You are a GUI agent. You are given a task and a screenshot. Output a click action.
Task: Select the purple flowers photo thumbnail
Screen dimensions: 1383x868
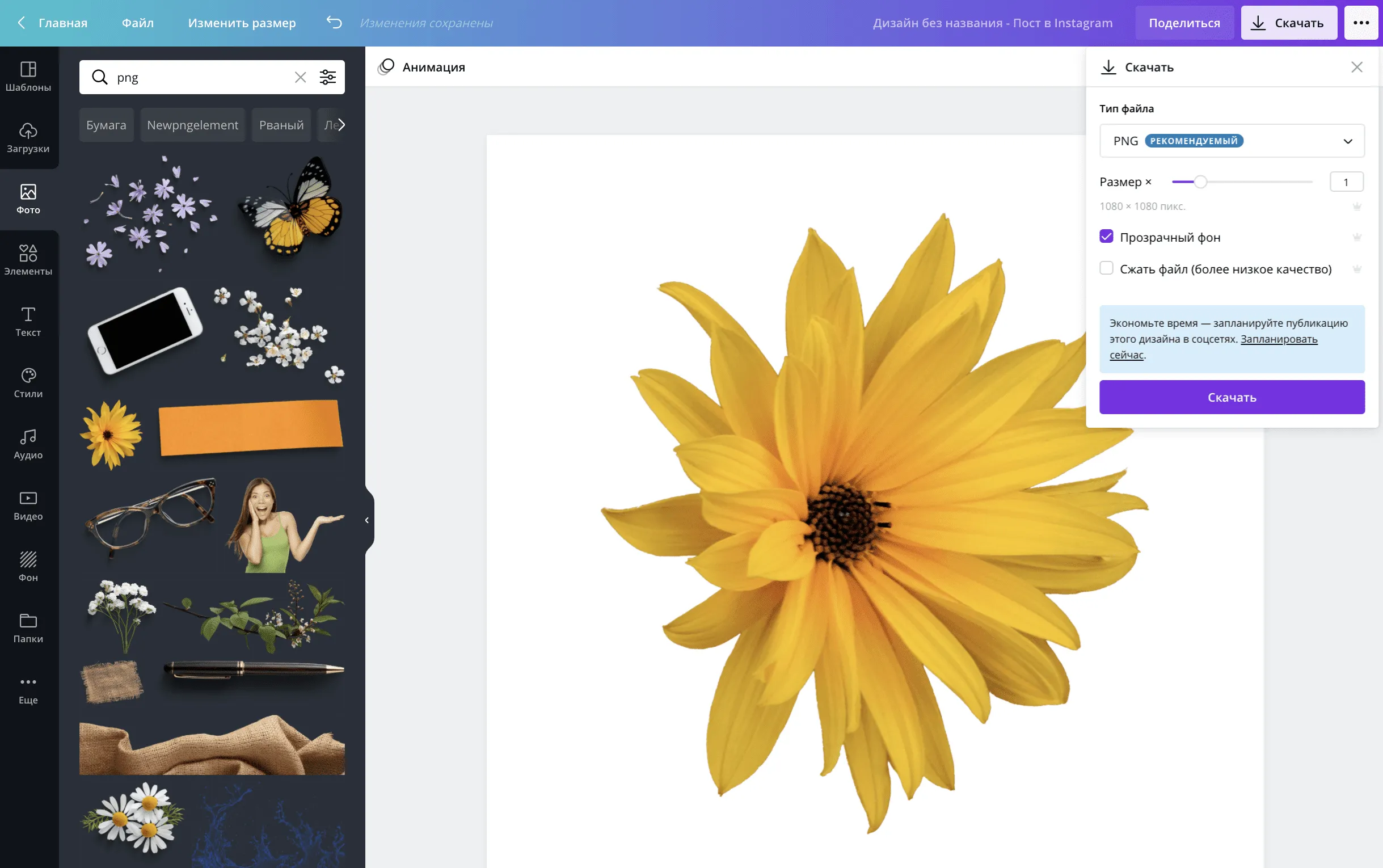point(150,212)
